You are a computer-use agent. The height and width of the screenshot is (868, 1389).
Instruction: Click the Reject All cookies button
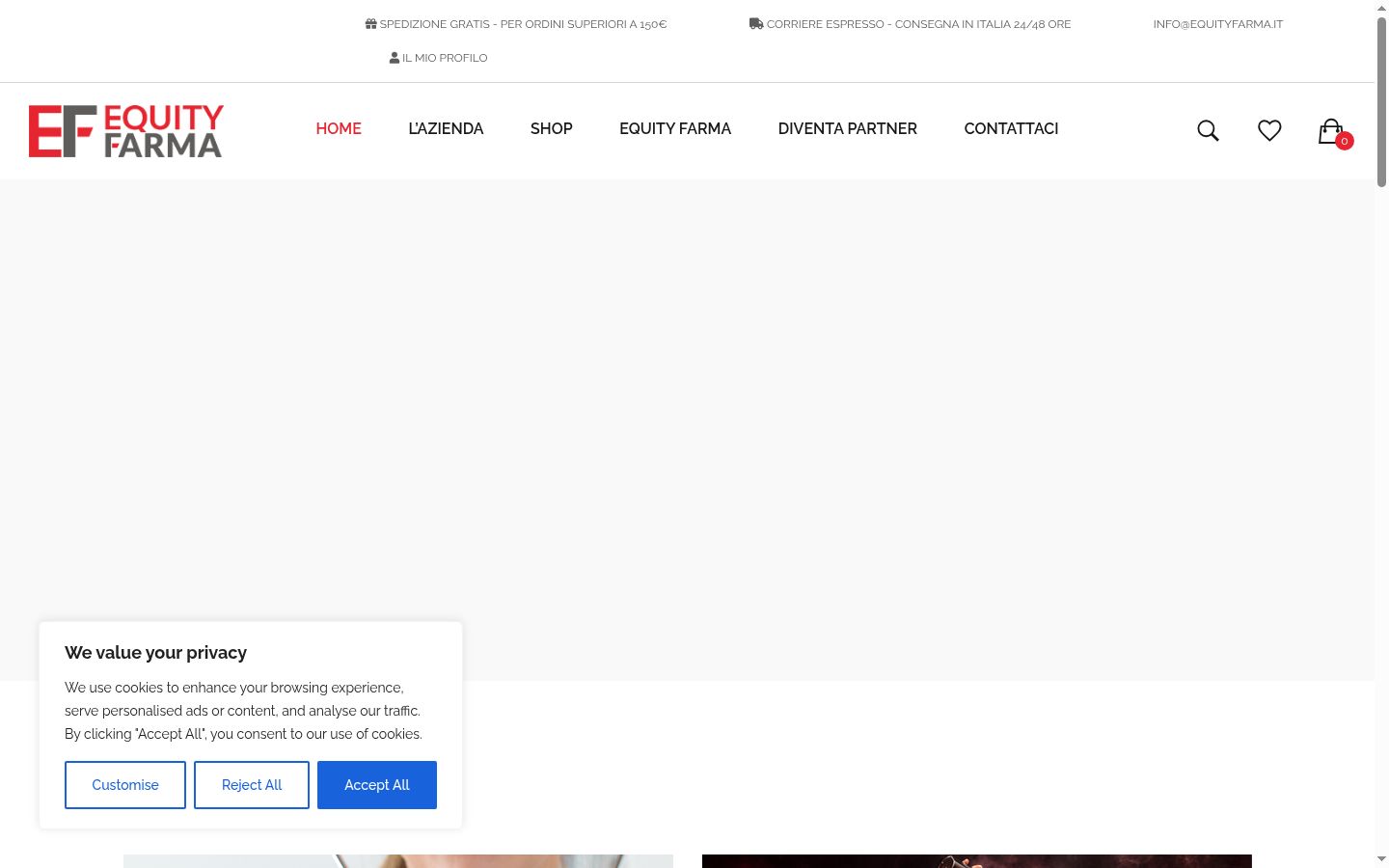[252, 785]
